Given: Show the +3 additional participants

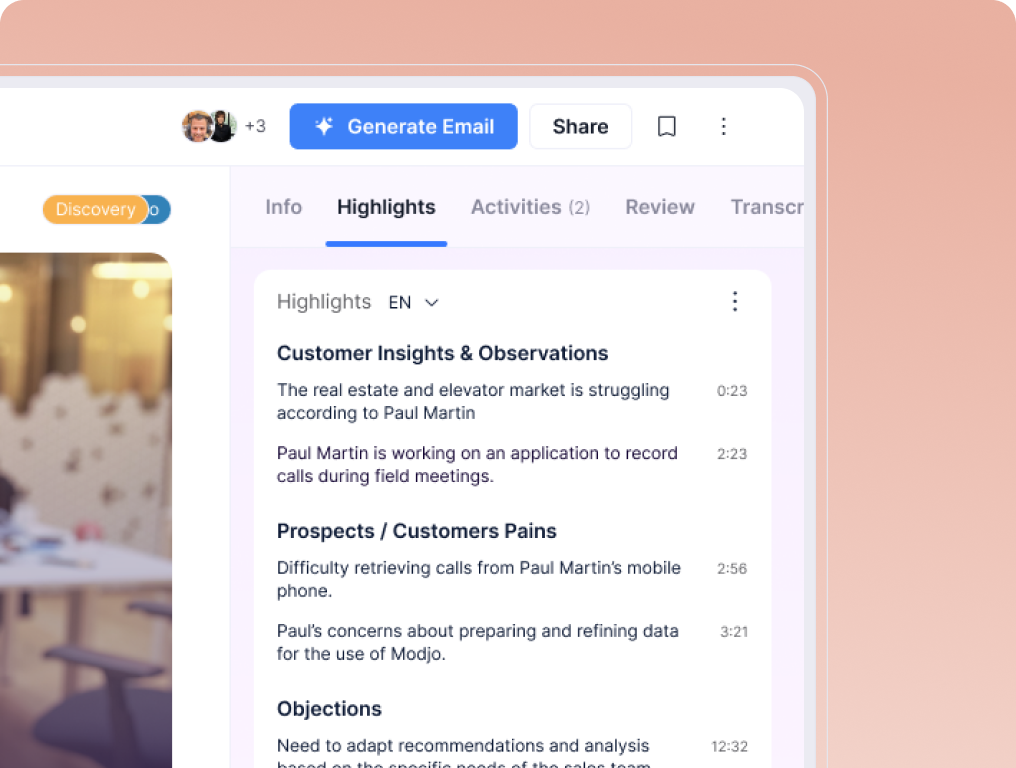Looking at the screenshot, I should click(x=255, y=126).
